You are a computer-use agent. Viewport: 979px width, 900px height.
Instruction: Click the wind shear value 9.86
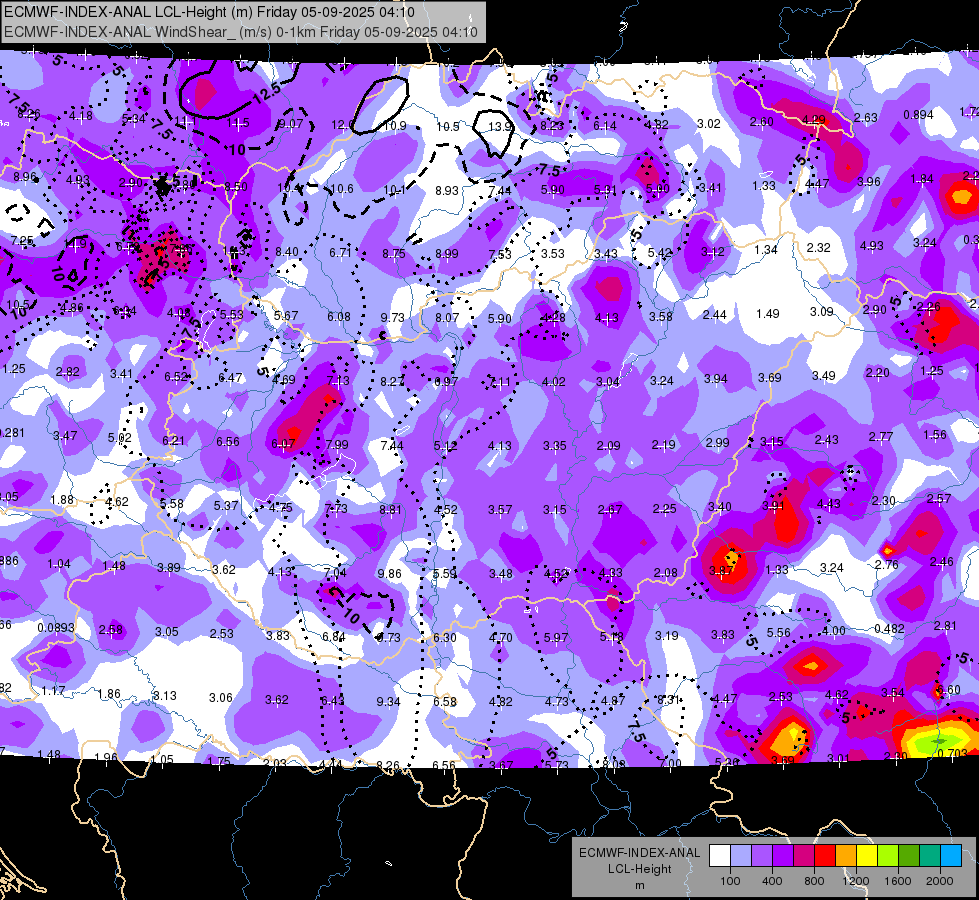390,573
